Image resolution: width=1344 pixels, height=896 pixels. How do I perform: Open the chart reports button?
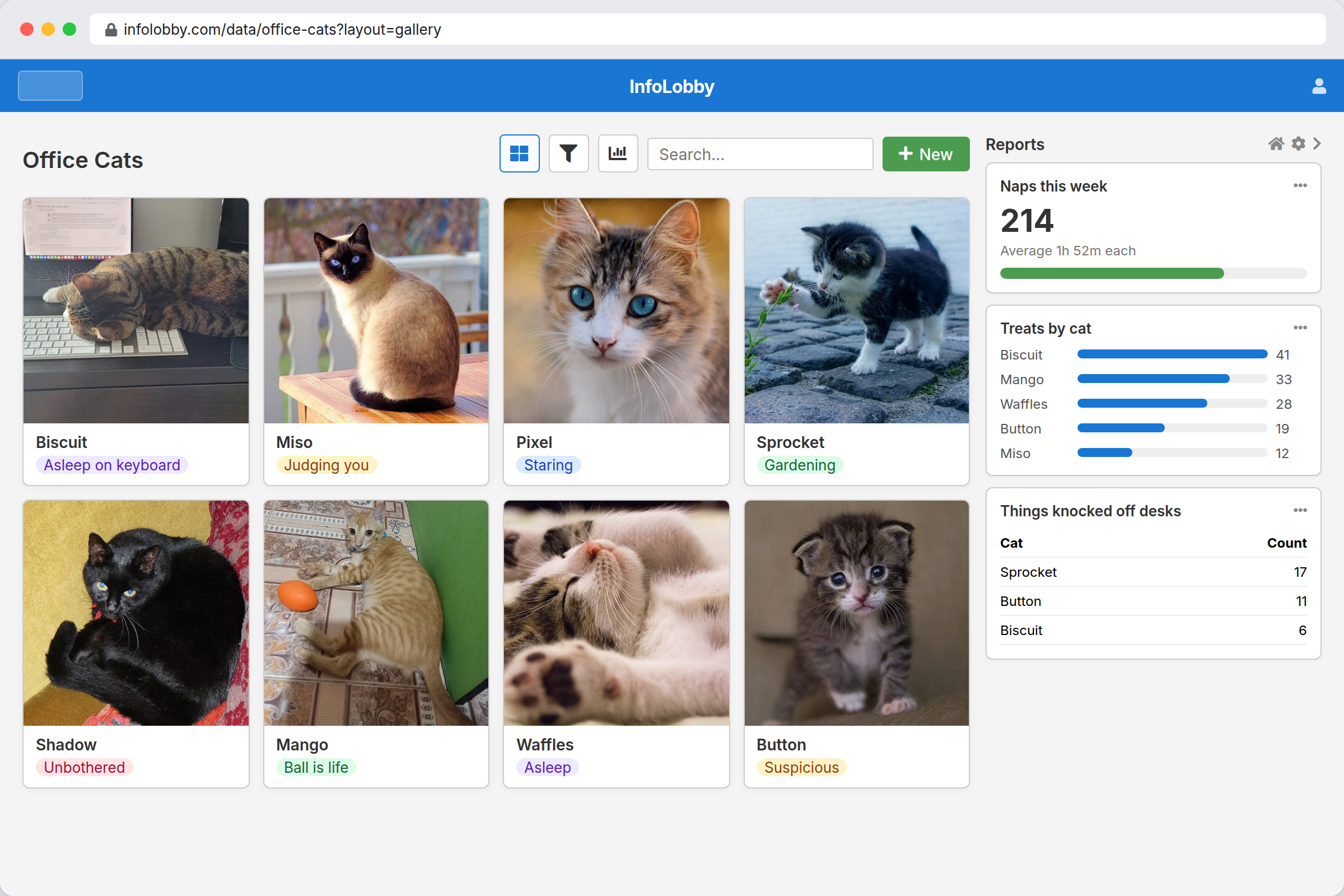click(x=618, y=153)
